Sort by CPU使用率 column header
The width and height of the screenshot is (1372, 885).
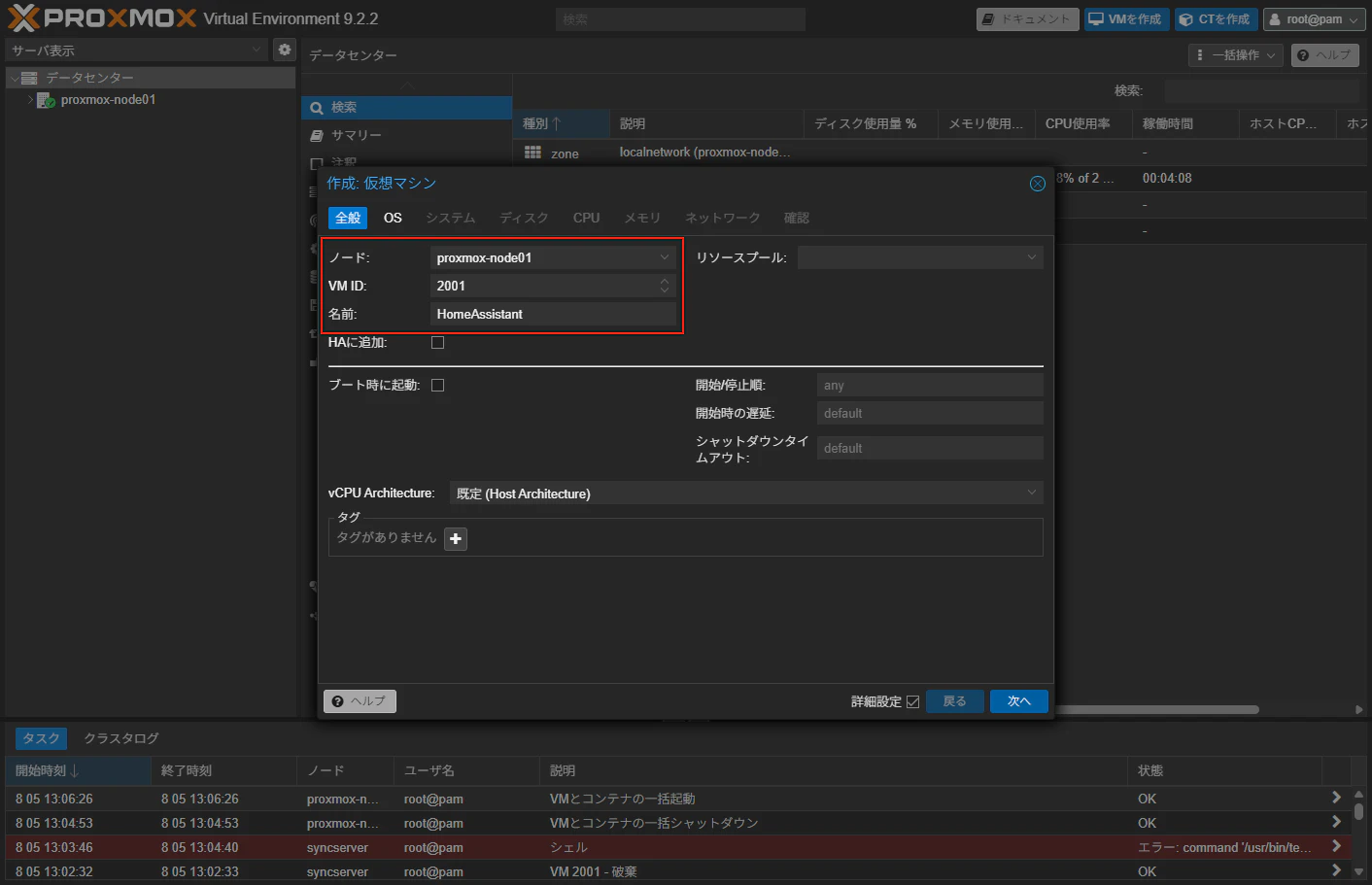[1083, 123]
